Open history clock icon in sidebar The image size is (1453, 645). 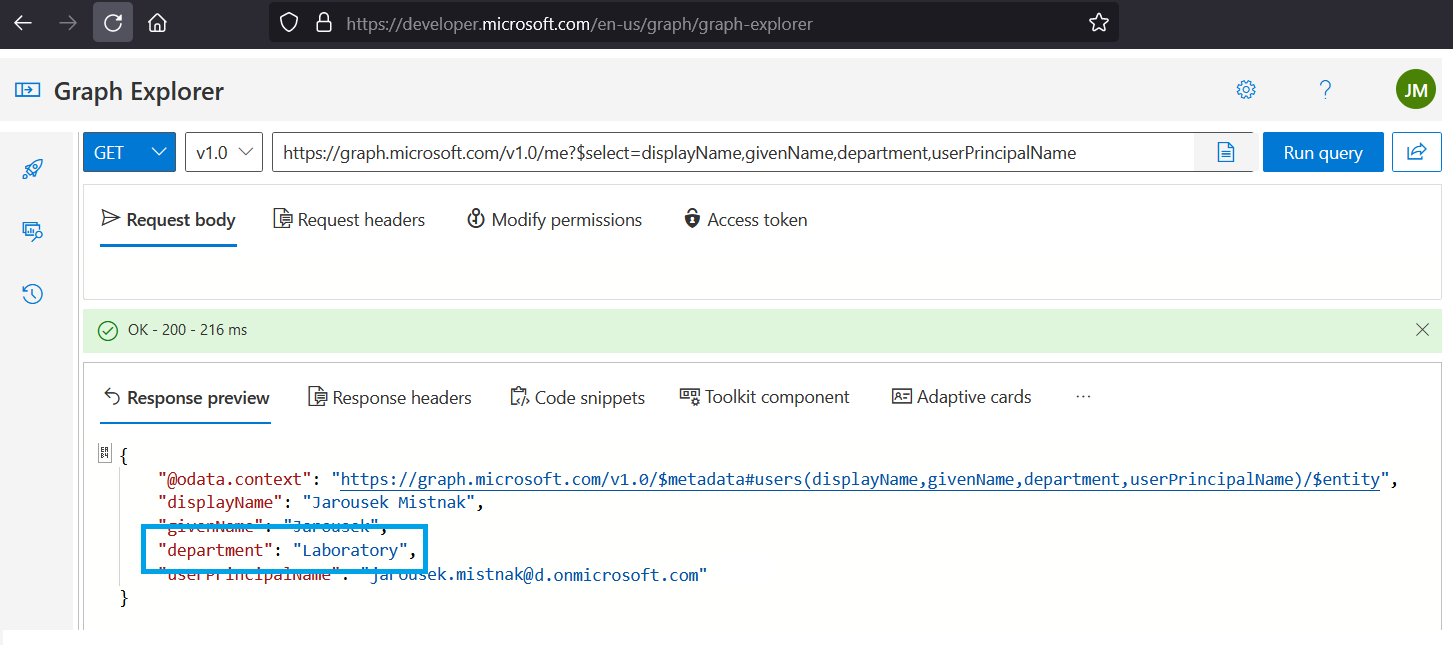point(32,294)
